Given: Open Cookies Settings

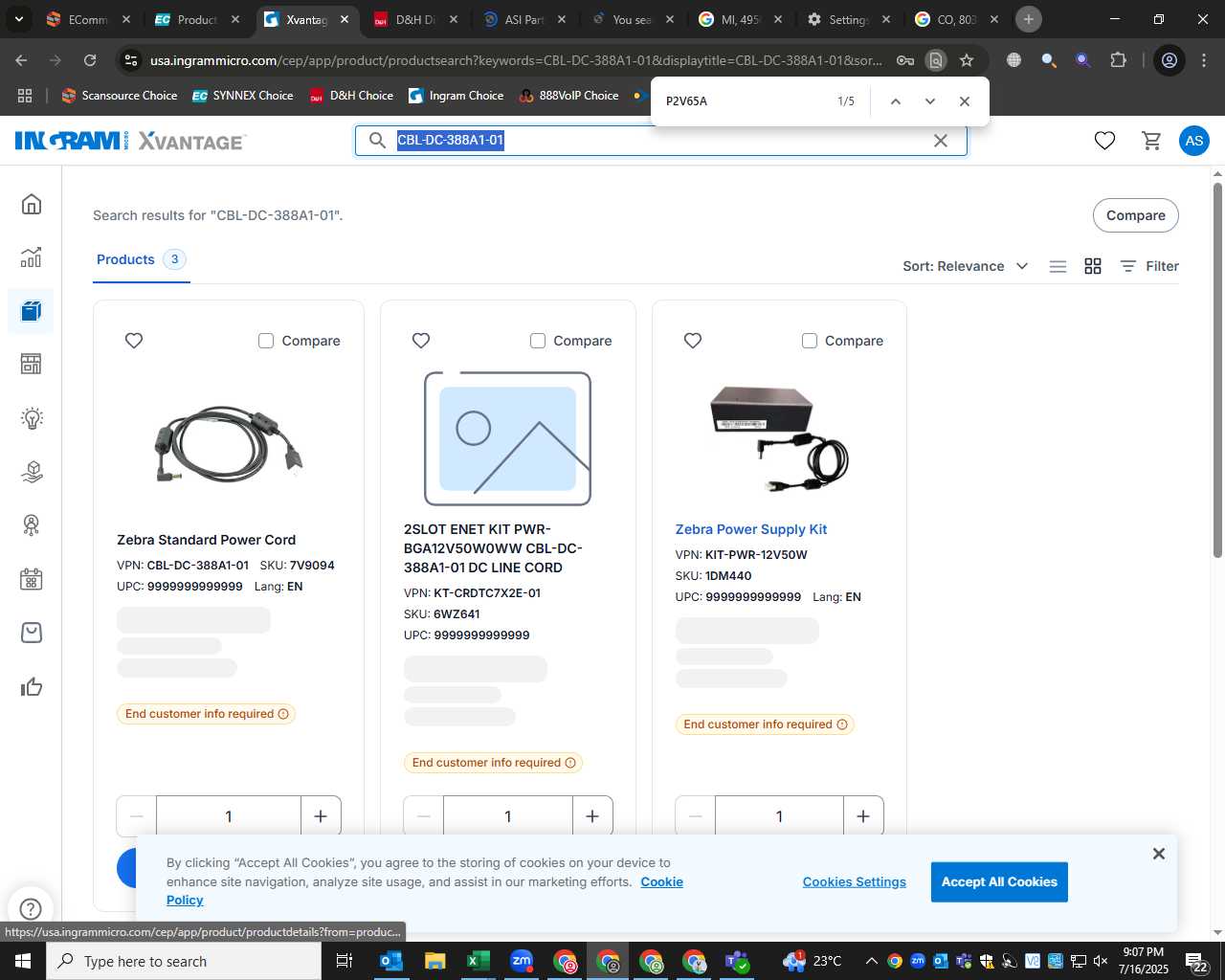Looking at the screenshot, I should click(855, 882).
